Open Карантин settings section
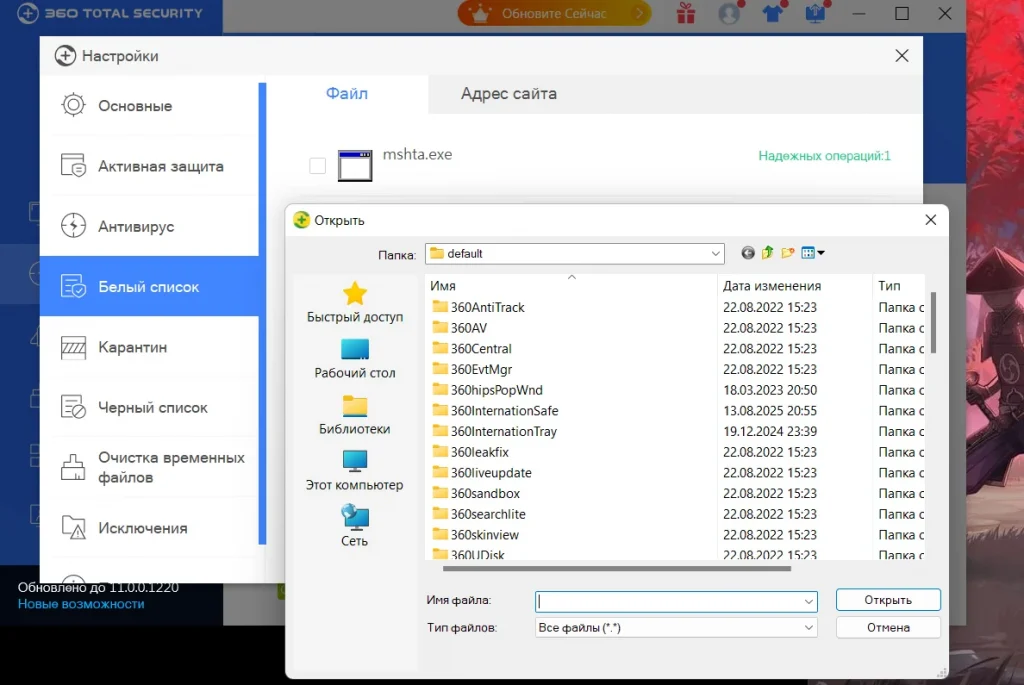 tap(150, 347)
